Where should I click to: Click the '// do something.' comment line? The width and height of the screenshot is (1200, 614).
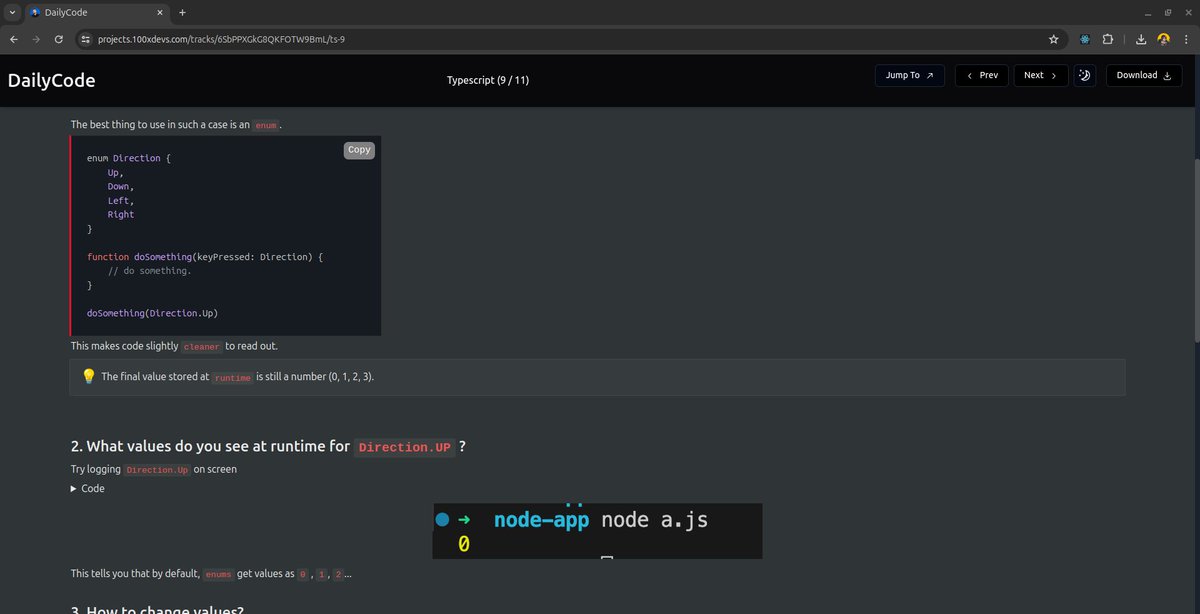tap(149, 271)
